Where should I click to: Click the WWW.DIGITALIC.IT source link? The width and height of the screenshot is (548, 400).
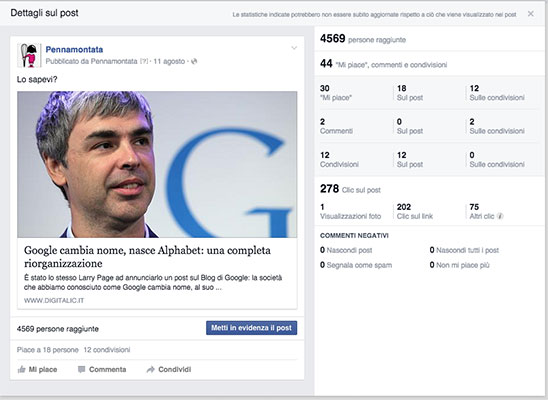54,300
